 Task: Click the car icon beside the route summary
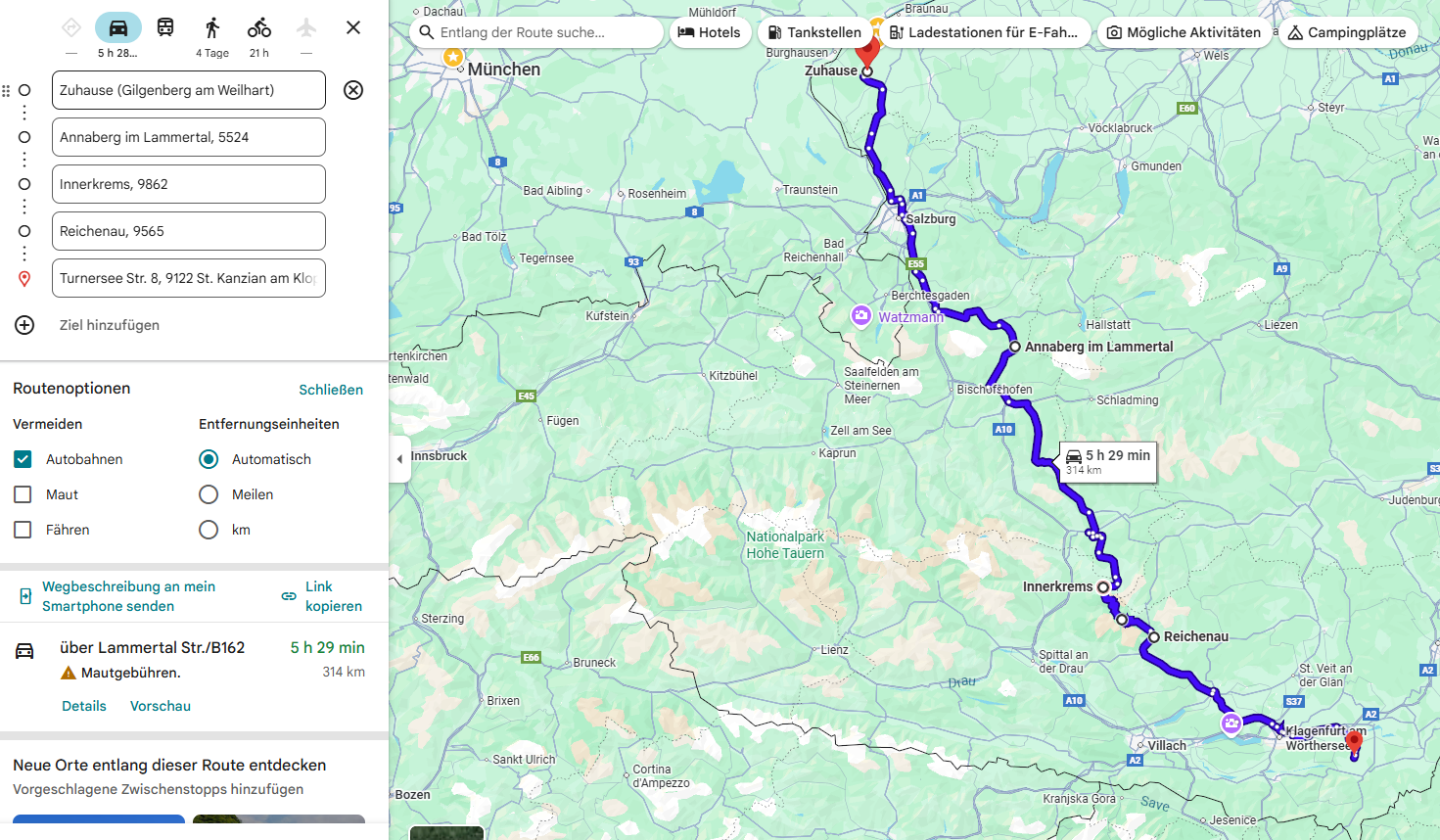coord(24,650)
